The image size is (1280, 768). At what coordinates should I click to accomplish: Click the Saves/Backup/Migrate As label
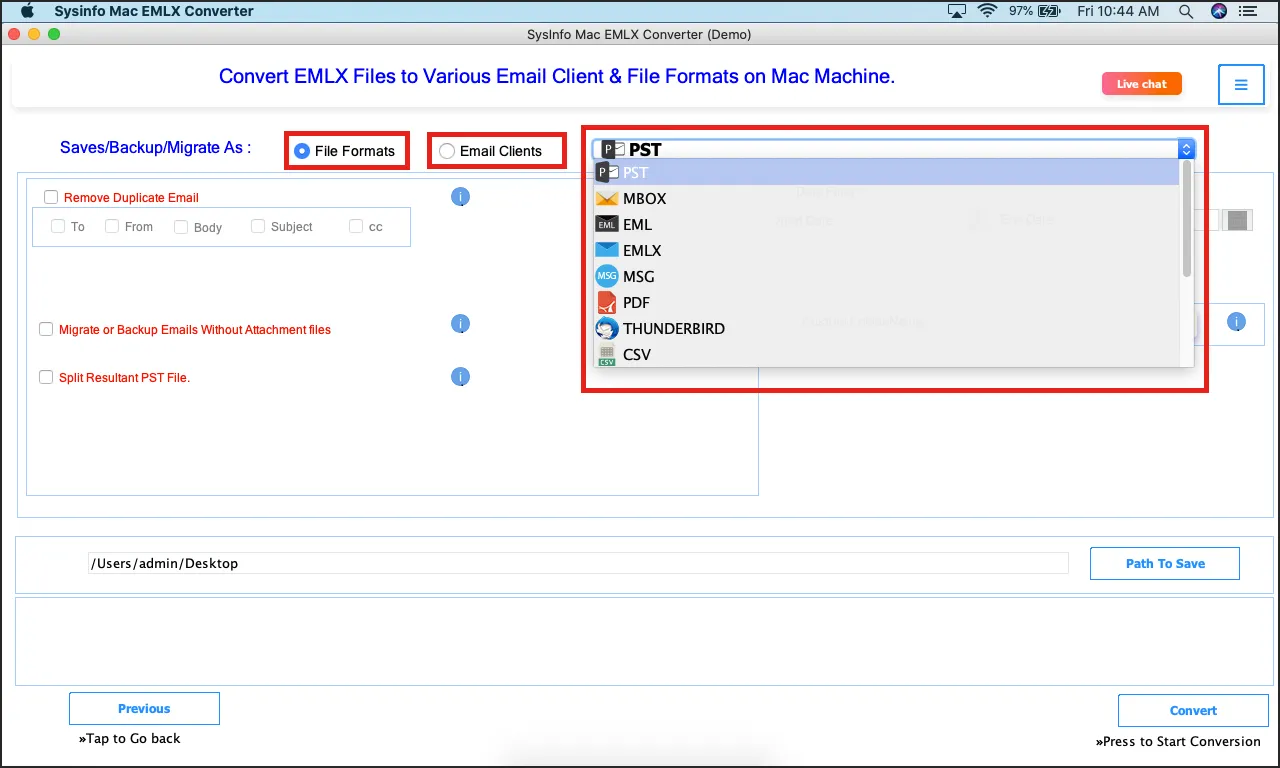point(156,147)
